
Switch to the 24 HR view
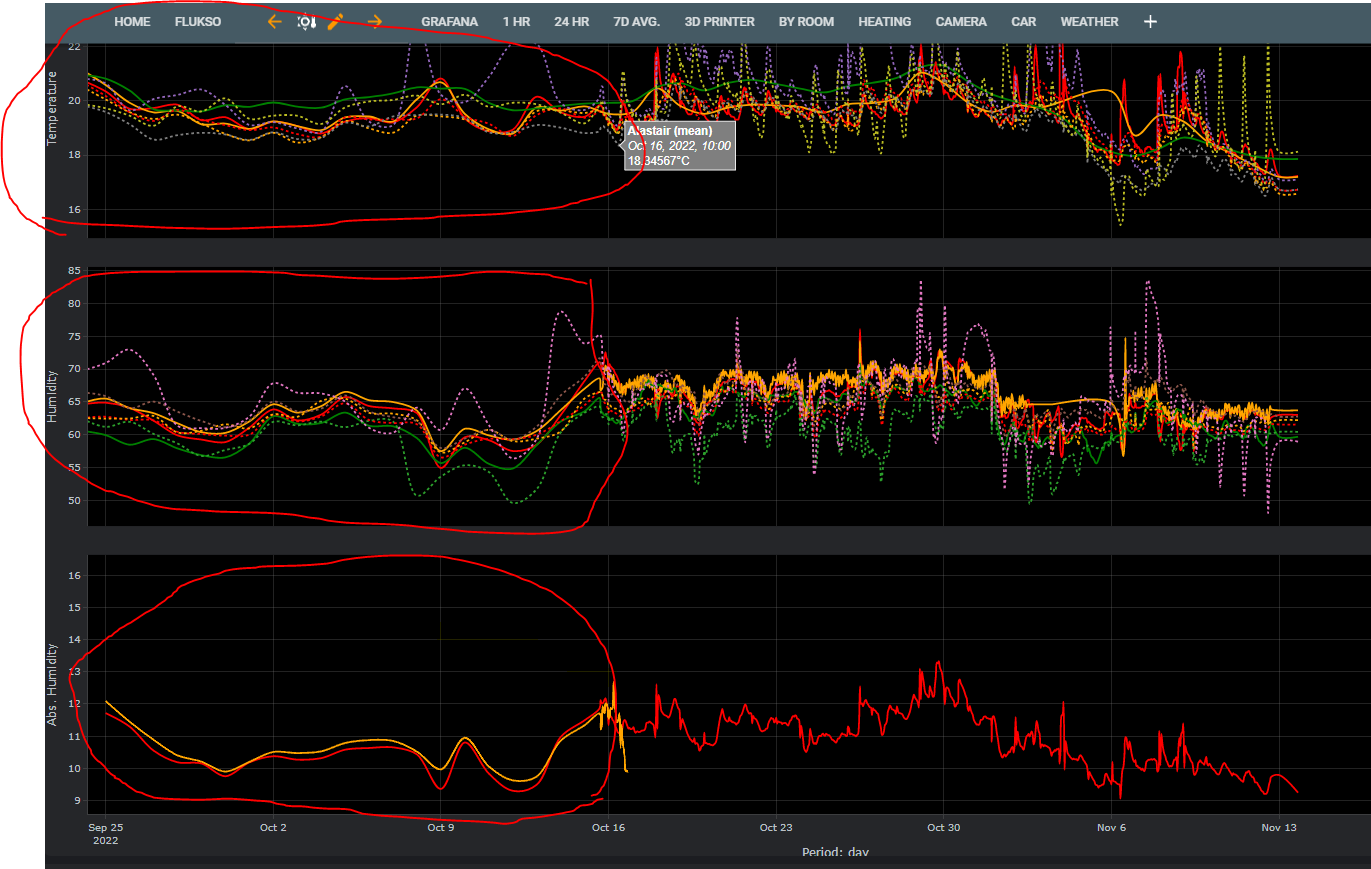[x=571, y=21]
